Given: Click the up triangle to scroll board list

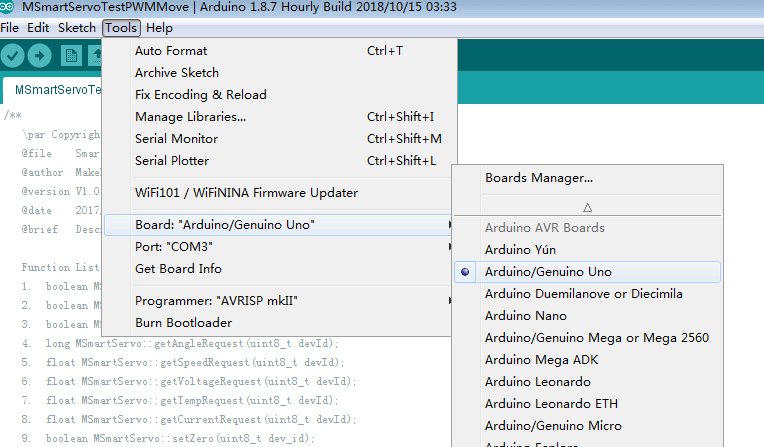Looking at the screenshot, I should coord(588,208).
